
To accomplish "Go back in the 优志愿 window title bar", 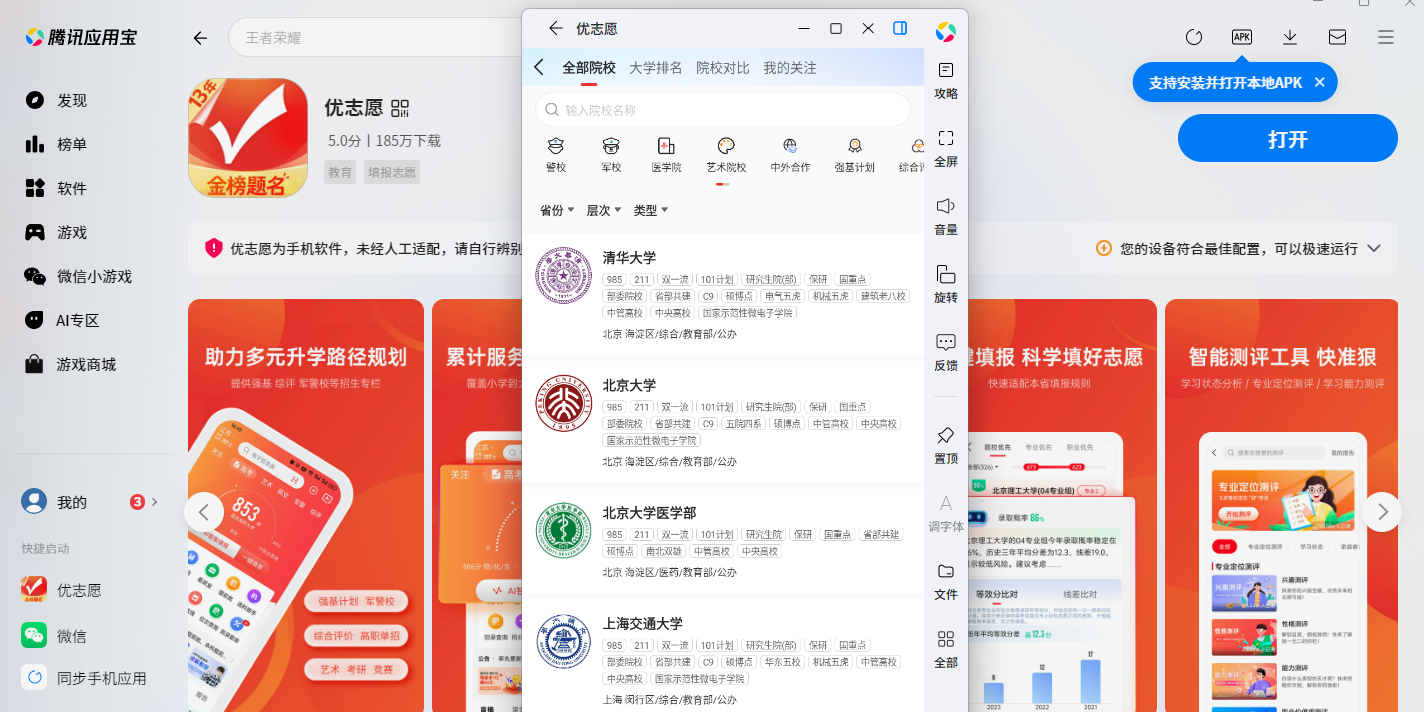I will tap(556, 28).
